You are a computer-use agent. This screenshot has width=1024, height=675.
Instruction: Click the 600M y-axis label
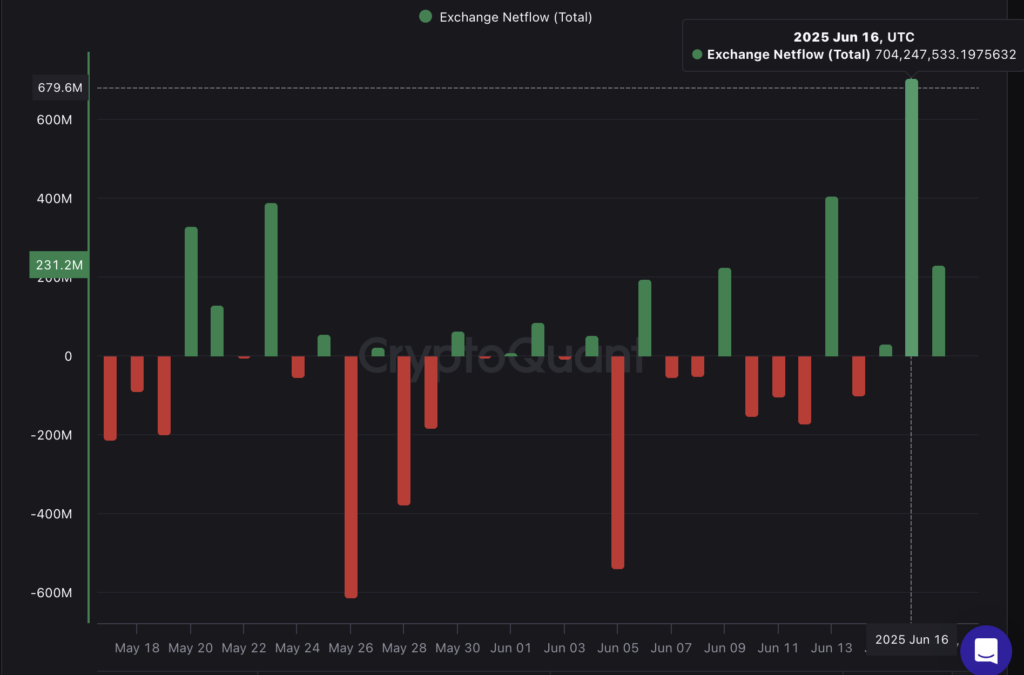pyautogui.click(x=54, y=119)
